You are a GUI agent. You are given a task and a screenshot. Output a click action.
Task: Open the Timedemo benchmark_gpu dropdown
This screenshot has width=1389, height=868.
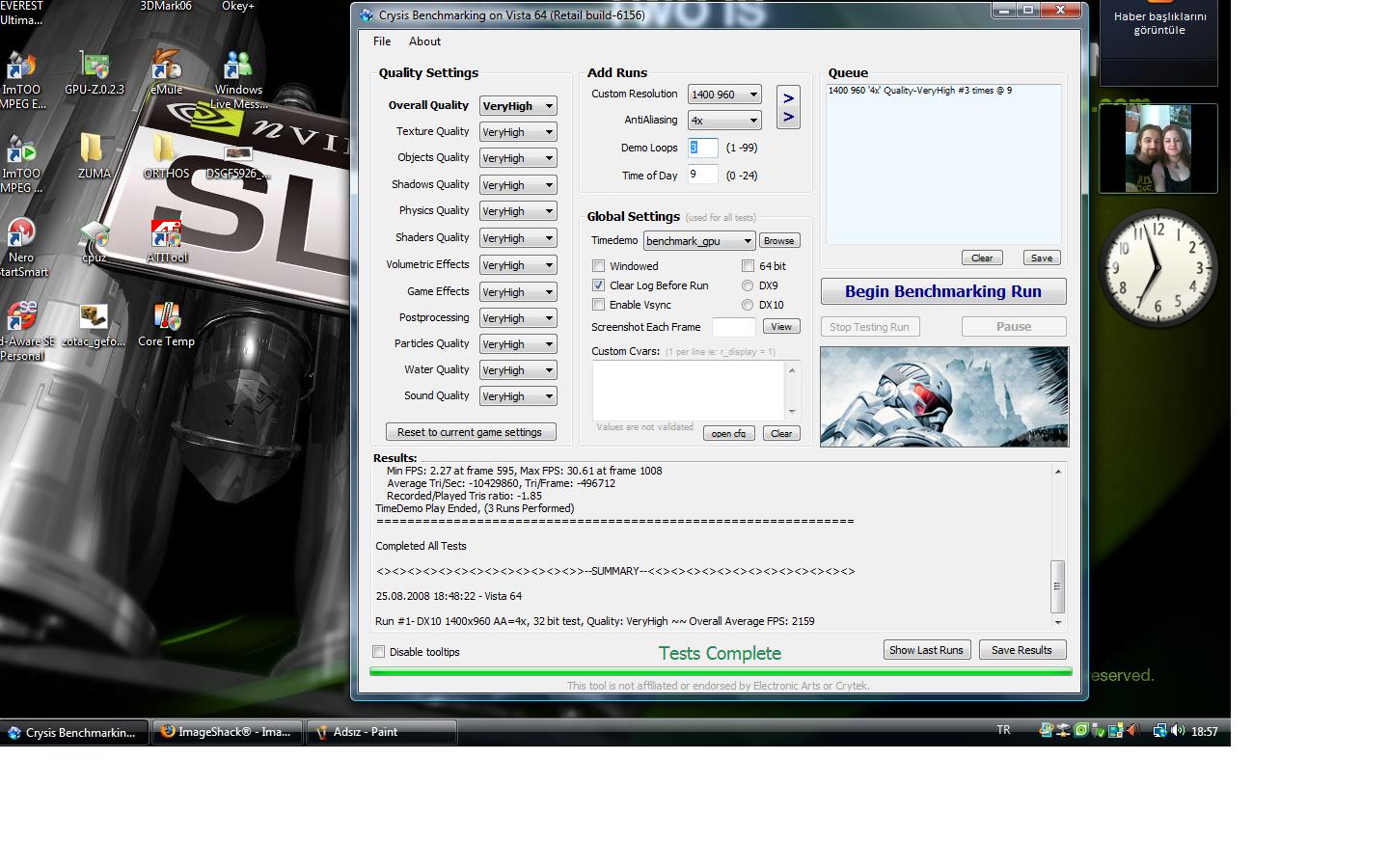tap(699, 241)
